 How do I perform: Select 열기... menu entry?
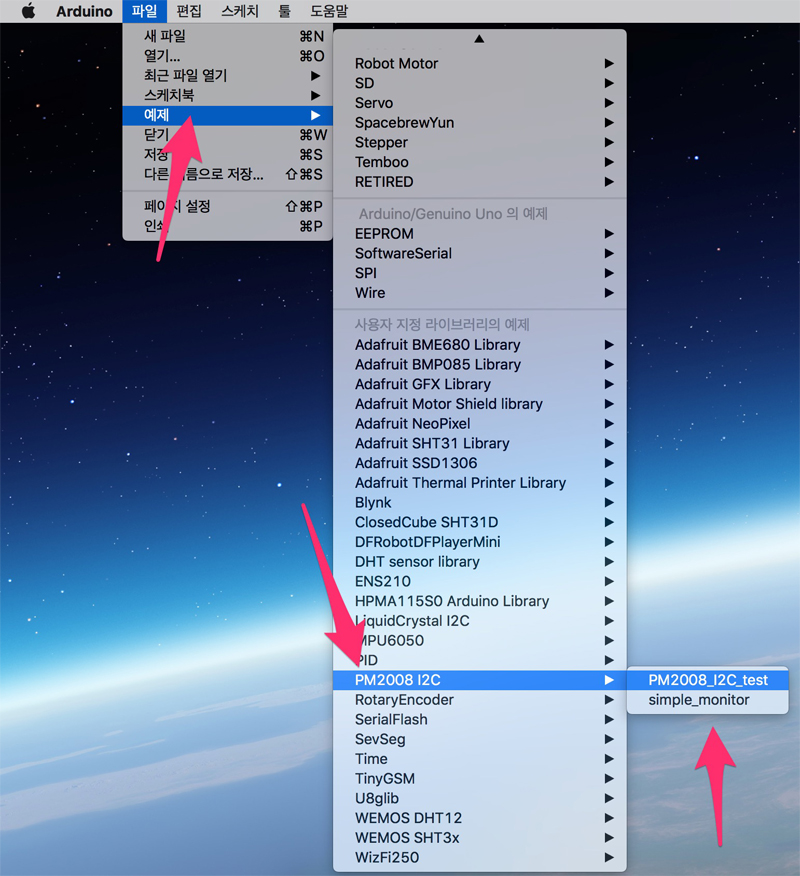[x=227, y=56]
